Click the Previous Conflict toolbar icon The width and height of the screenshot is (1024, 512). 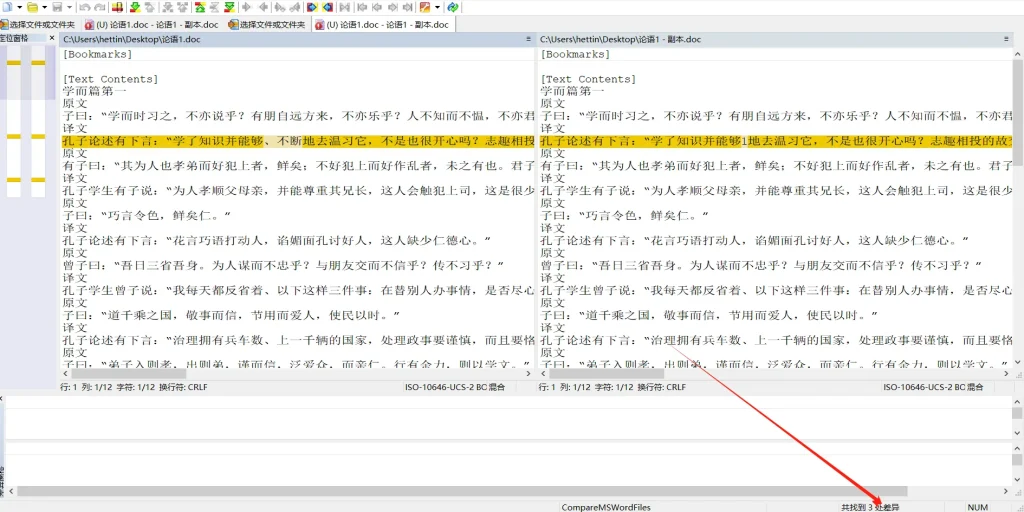pos(183,7)
